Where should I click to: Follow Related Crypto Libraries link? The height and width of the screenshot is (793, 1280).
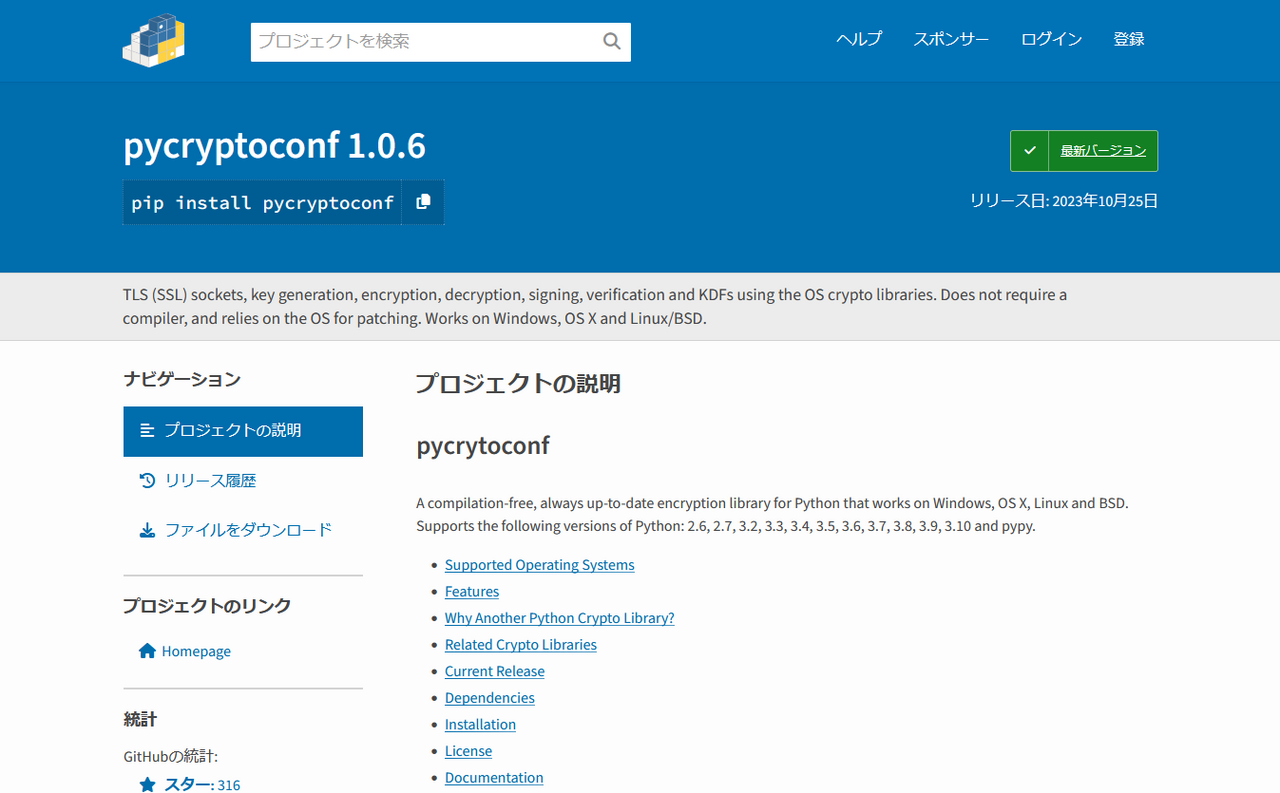coord(521,645)
